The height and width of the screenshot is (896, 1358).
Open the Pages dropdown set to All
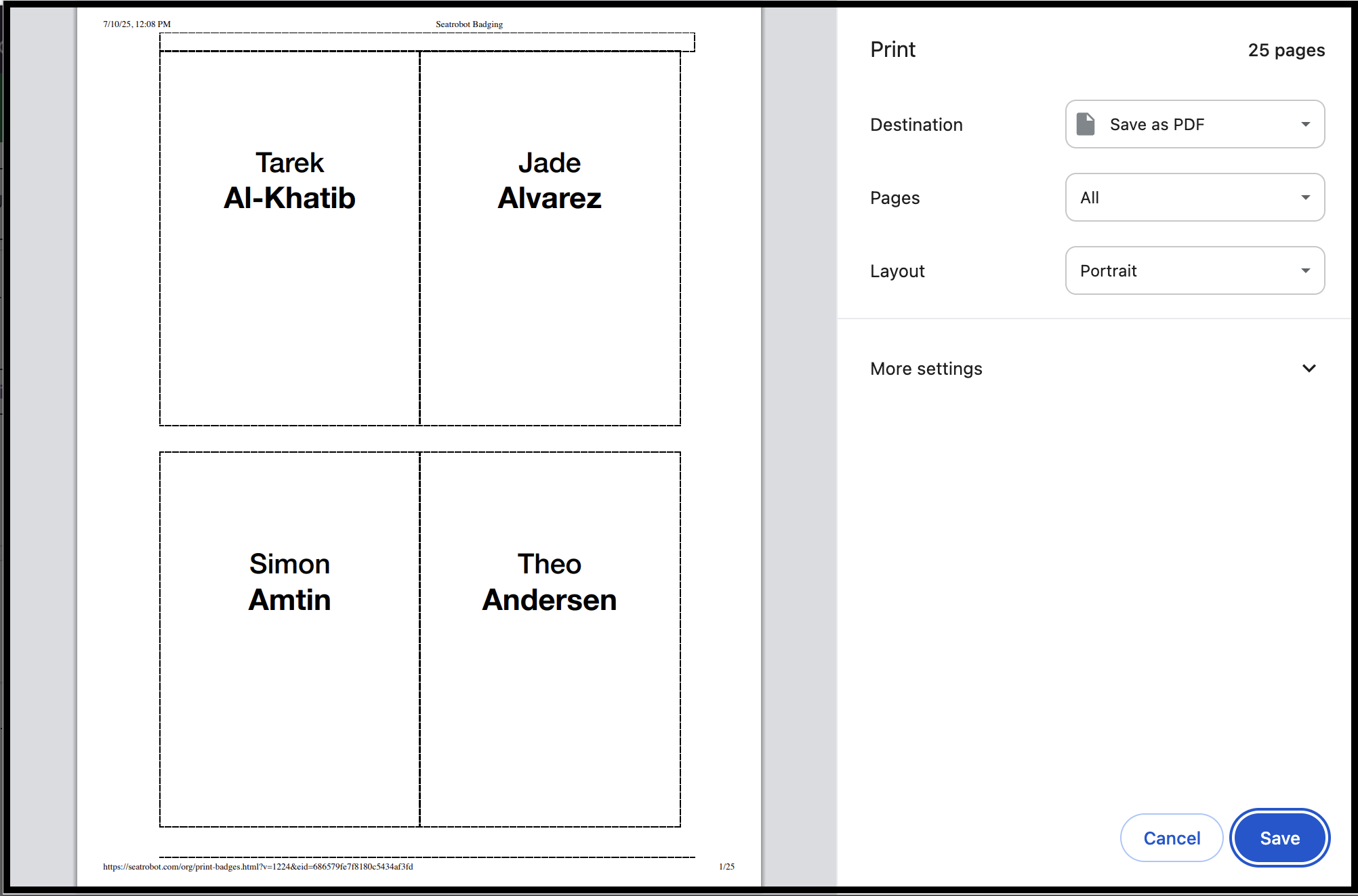pyautogui.click(x=1195, y=197)
